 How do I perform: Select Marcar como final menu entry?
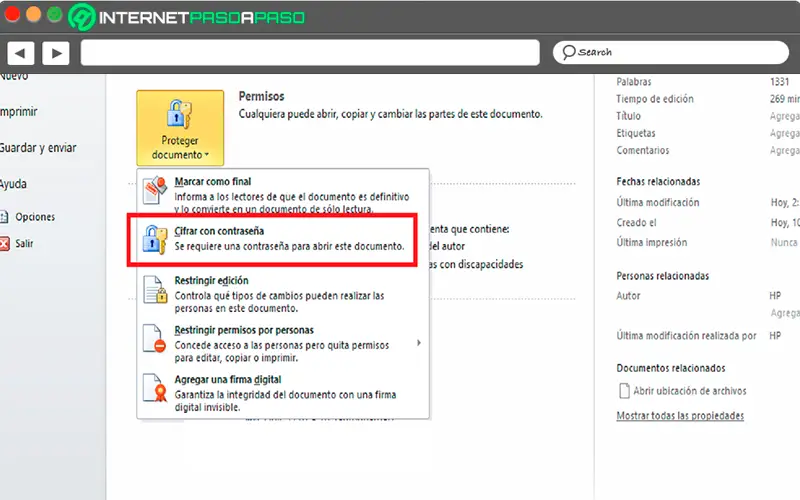click(x=283, y=194)
